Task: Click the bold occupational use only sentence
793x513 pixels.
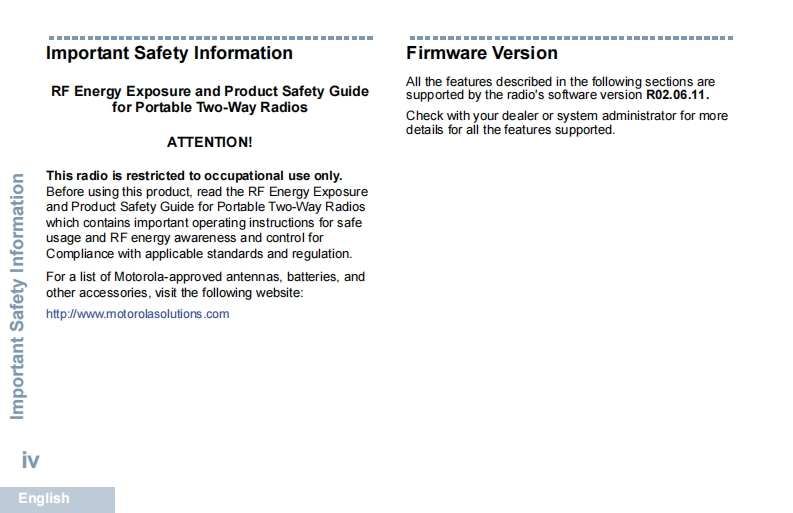Action: click(194, 176)
